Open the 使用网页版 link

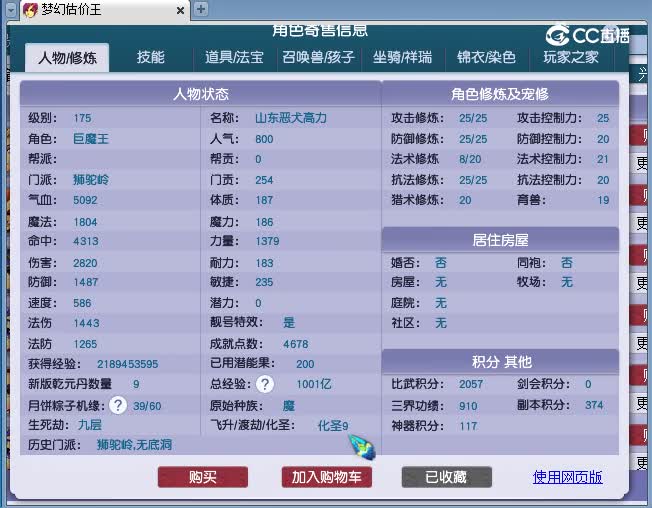pyautogui.click(x=568, y=477)
